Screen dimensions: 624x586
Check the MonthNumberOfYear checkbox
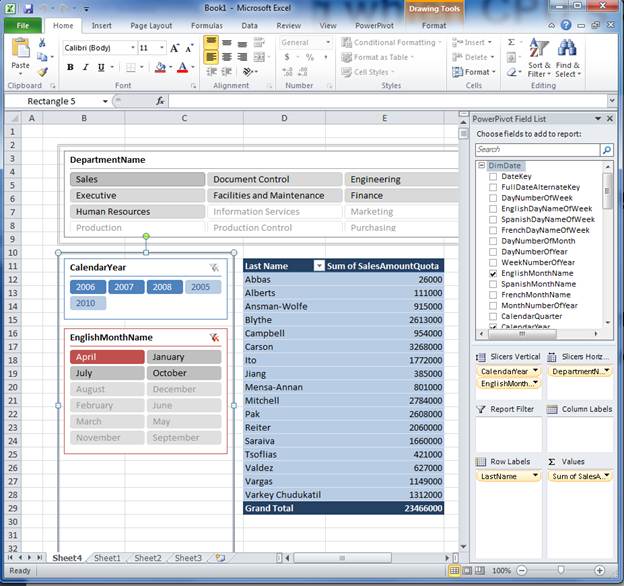pos(493,306)
